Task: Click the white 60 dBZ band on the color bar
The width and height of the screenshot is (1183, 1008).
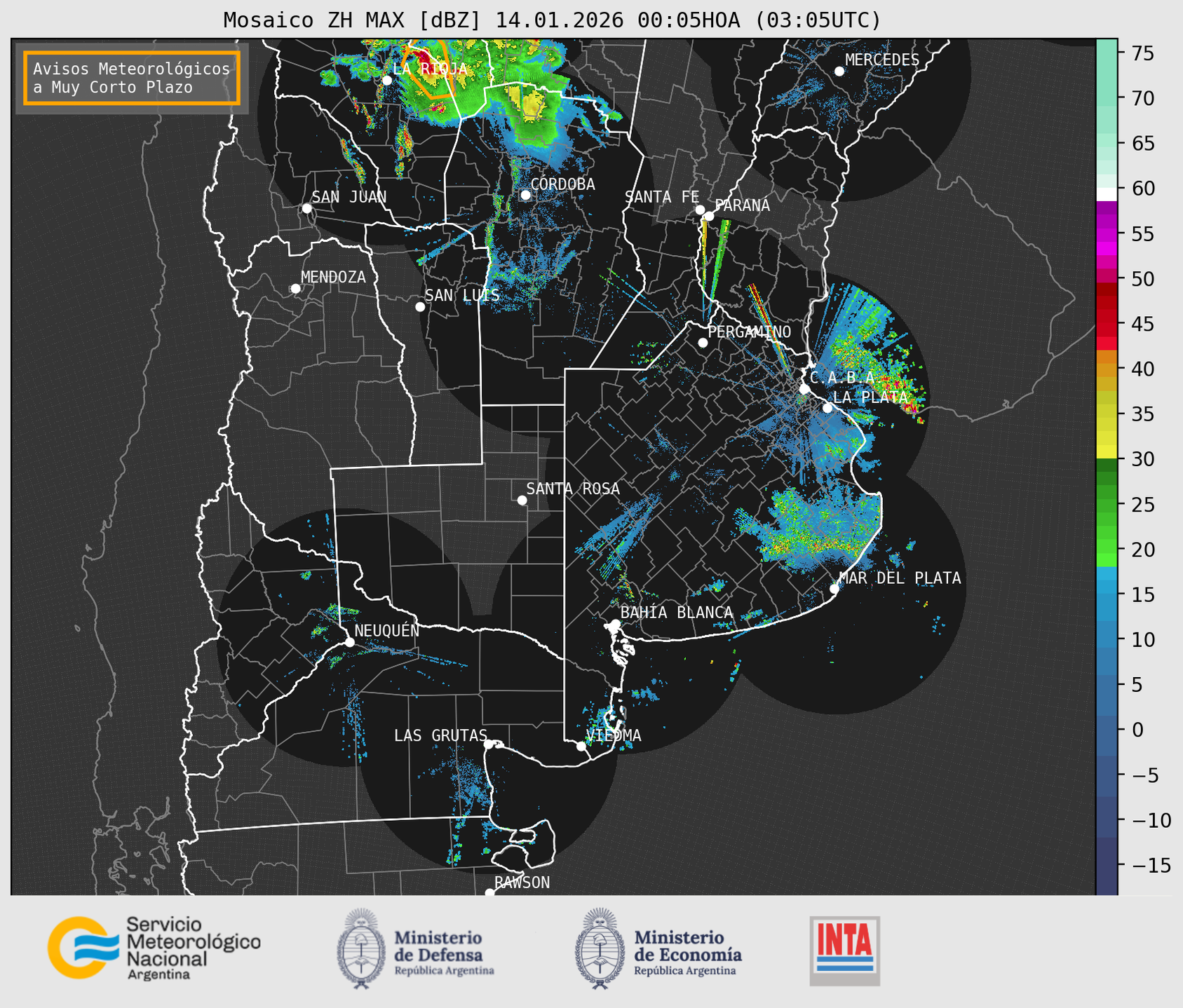Action: tap(1107, 193)
